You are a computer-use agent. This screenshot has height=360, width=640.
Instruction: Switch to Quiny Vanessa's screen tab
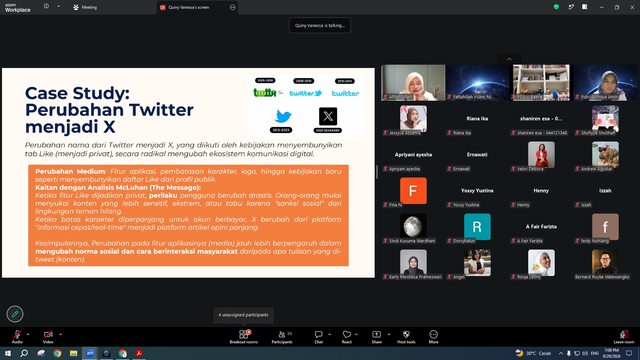197,7
